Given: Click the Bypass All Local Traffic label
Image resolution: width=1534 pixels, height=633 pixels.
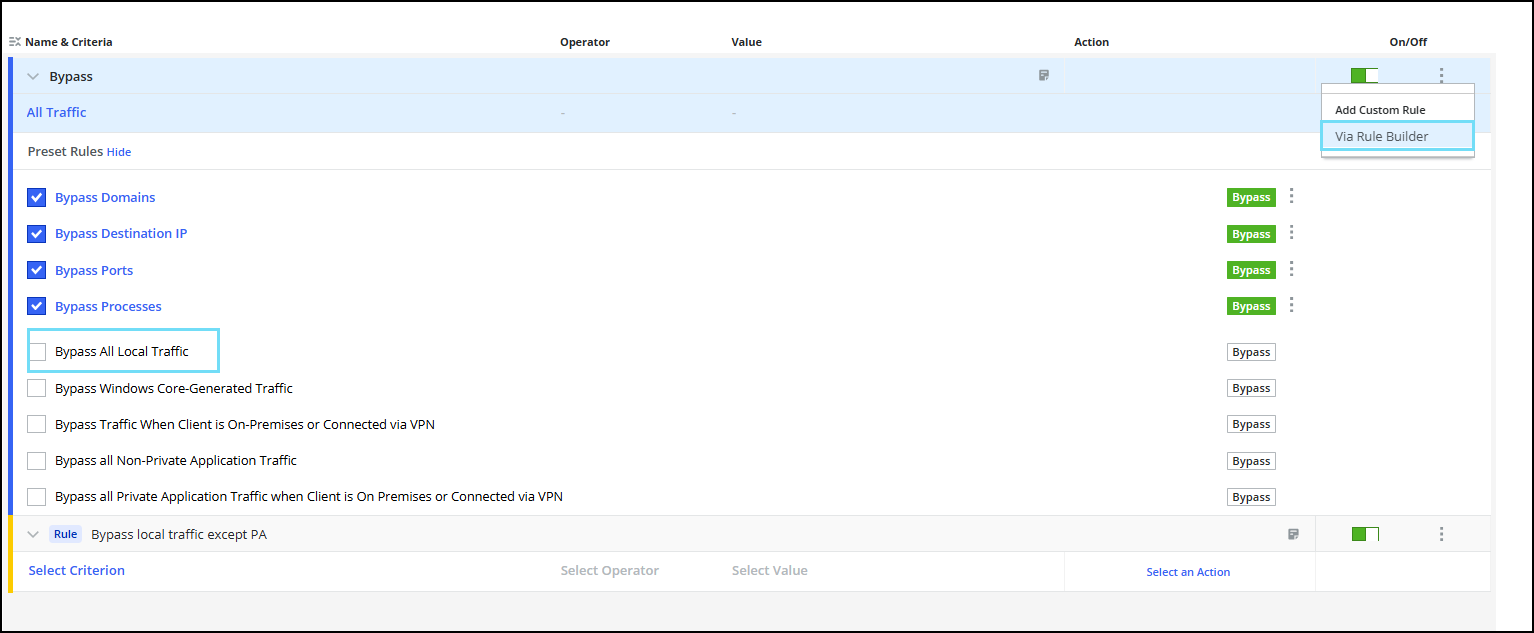Looking at the screenshot, I should 122,351.
